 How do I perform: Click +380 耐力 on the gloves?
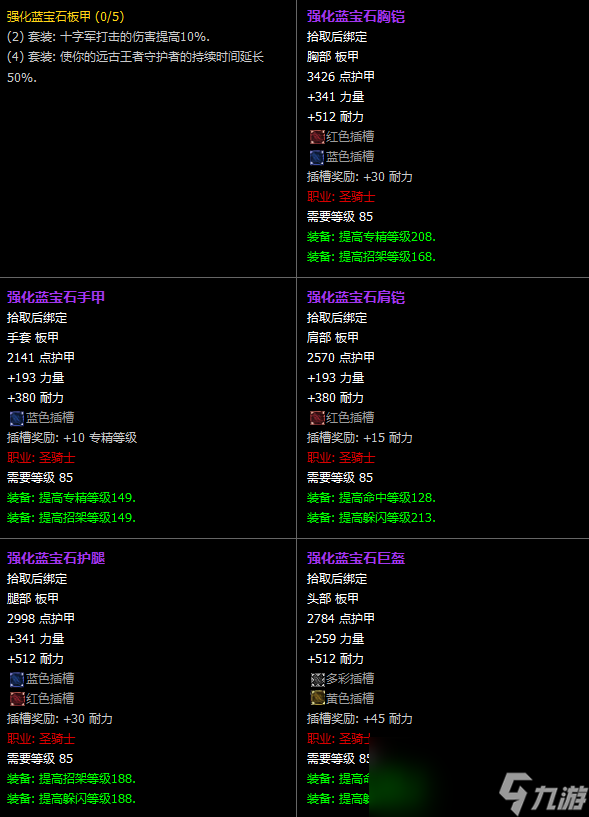click(x=35, y=398)
